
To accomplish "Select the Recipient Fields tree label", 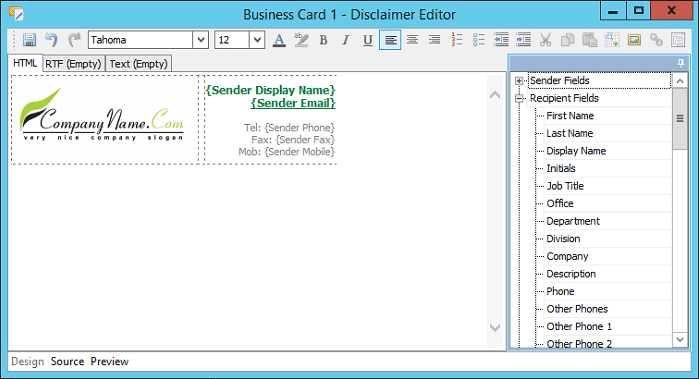I will pos(564,99).
